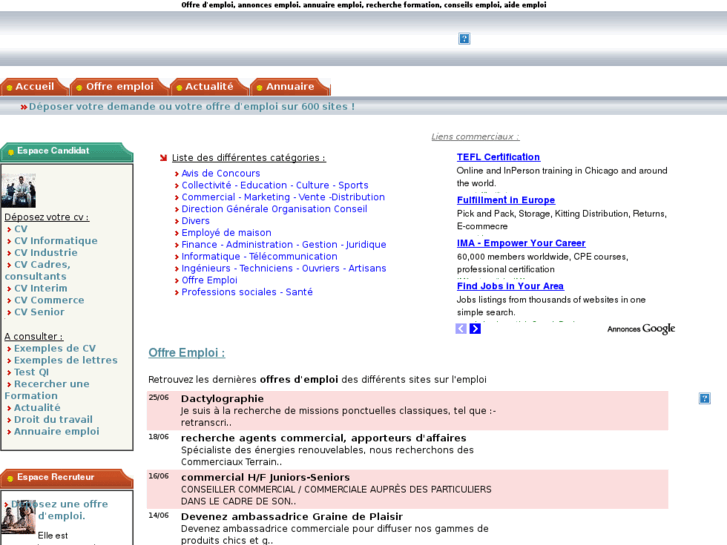Select Ingénieurs - Techniciens - Ouvriers - Artisans category
Image resolution: width=727 pixels, height=545 pixels.
[x=284, y=269]
